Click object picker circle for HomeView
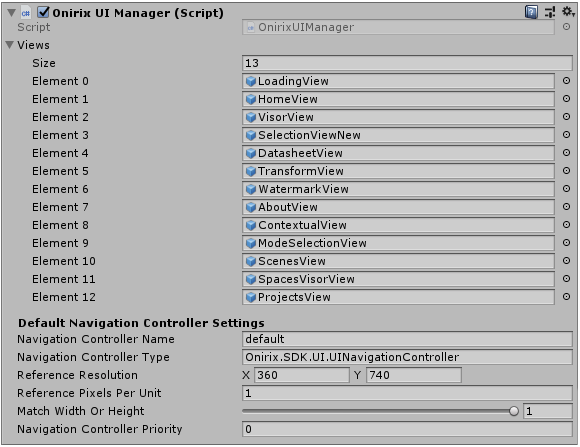Image resolution: width=580 pixels, height=447 pixels. pyautogui.click(x=566, y=99)
